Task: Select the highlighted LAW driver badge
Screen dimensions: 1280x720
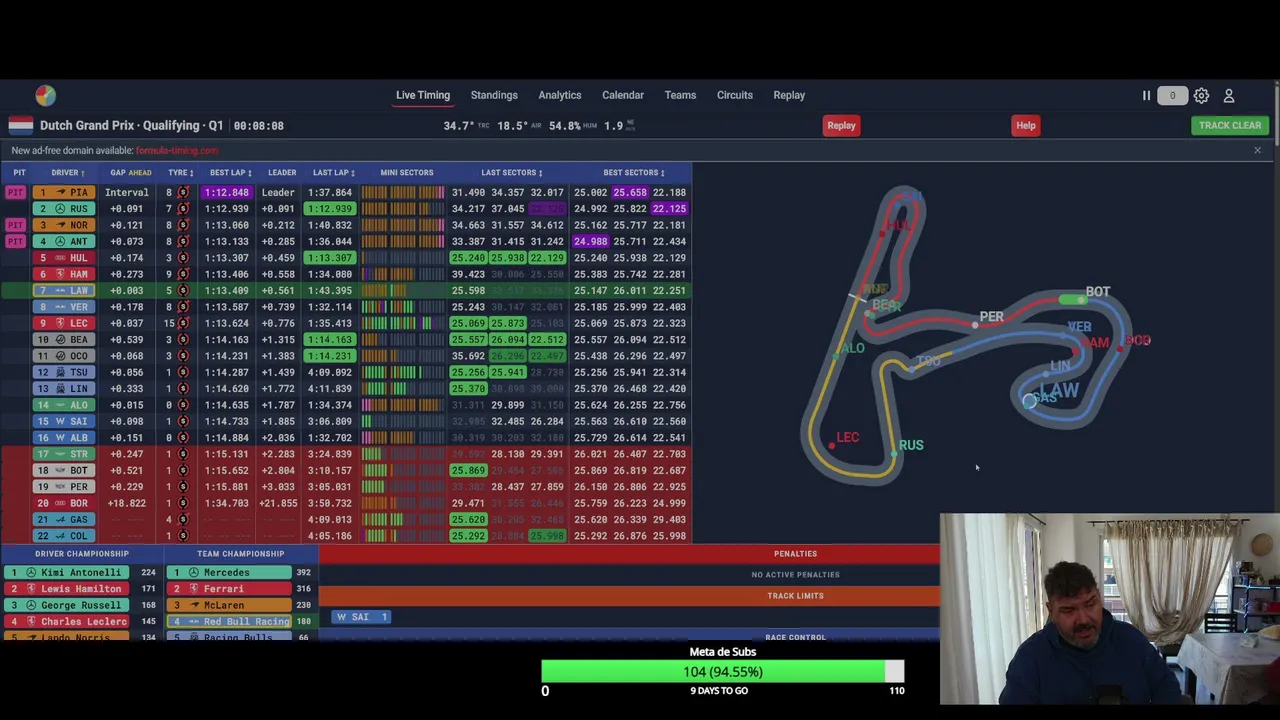Action: coord(65,290)
